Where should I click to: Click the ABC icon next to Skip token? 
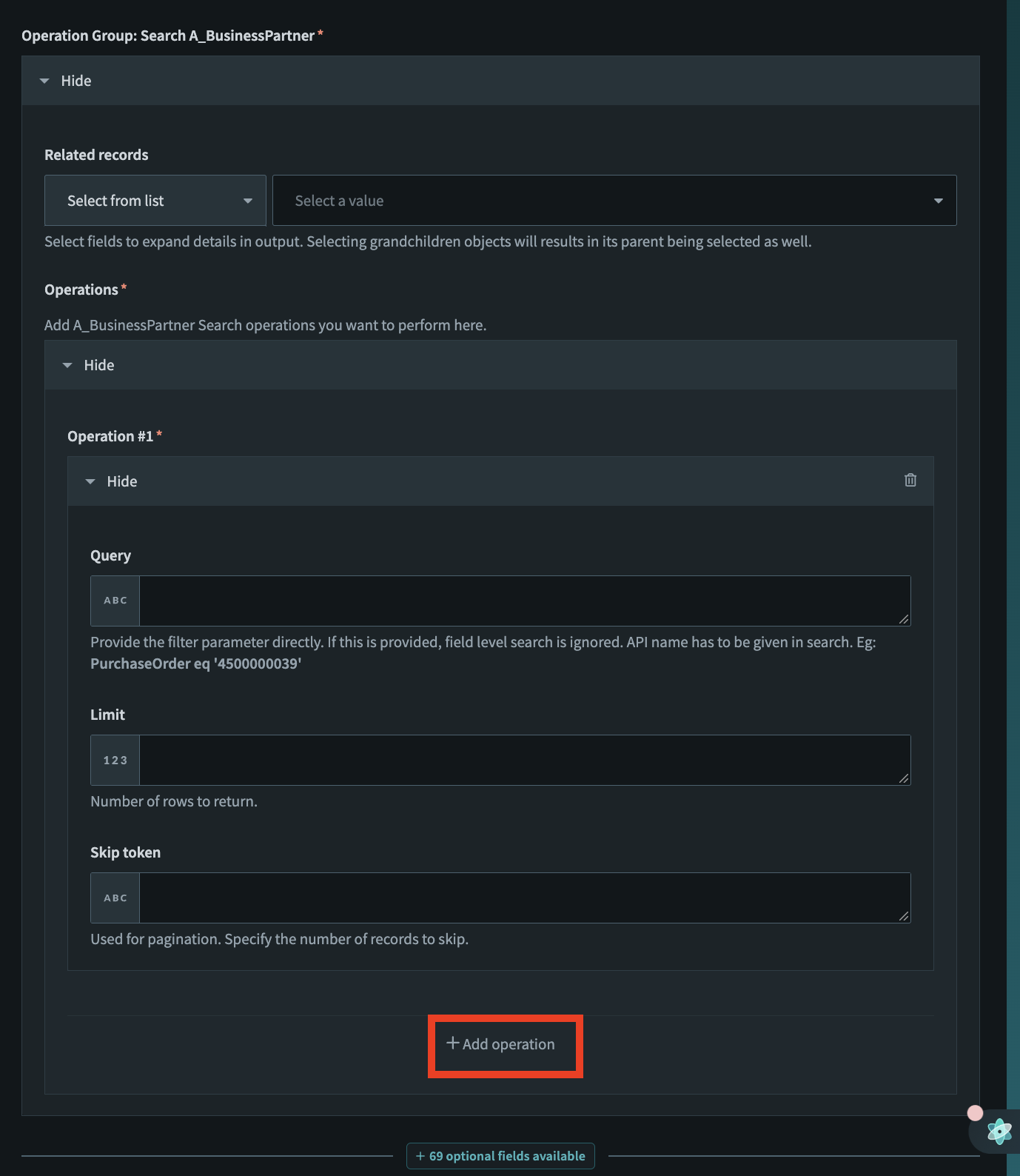(115, 898)
